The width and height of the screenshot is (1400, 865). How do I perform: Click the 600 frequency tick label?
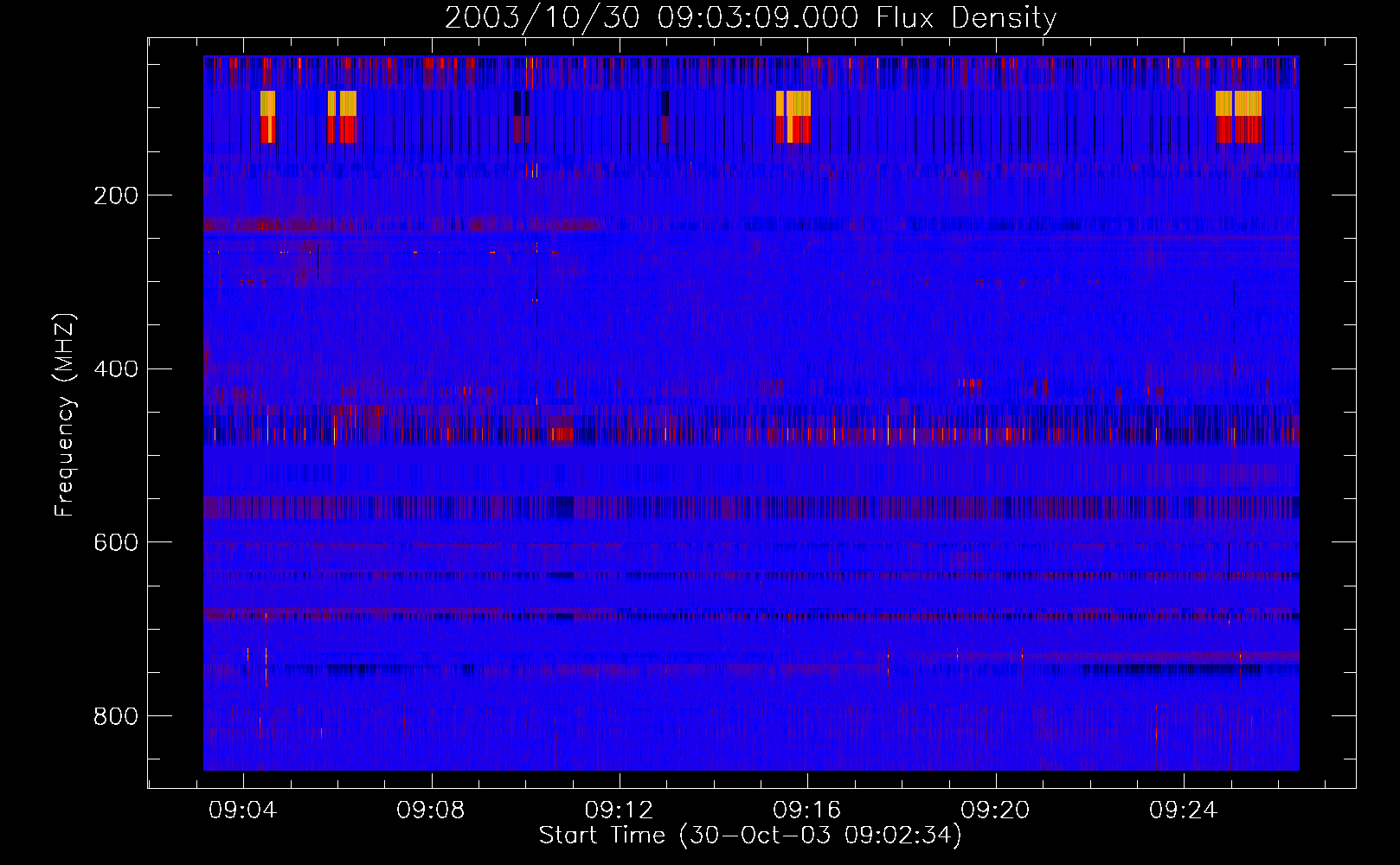point(116,542)
